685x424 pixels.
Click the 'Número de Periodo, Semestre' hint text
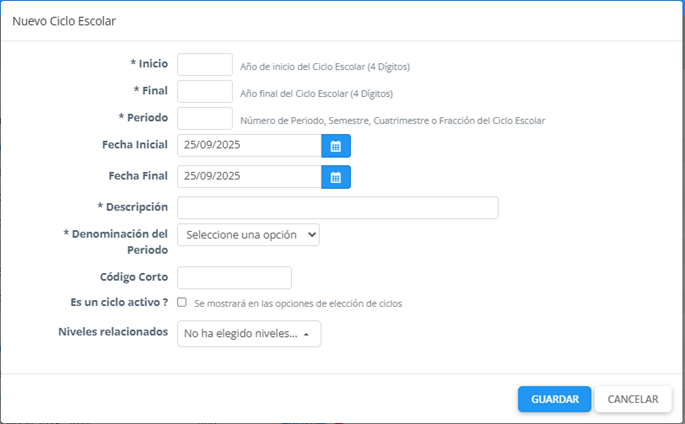click(392, 121)
